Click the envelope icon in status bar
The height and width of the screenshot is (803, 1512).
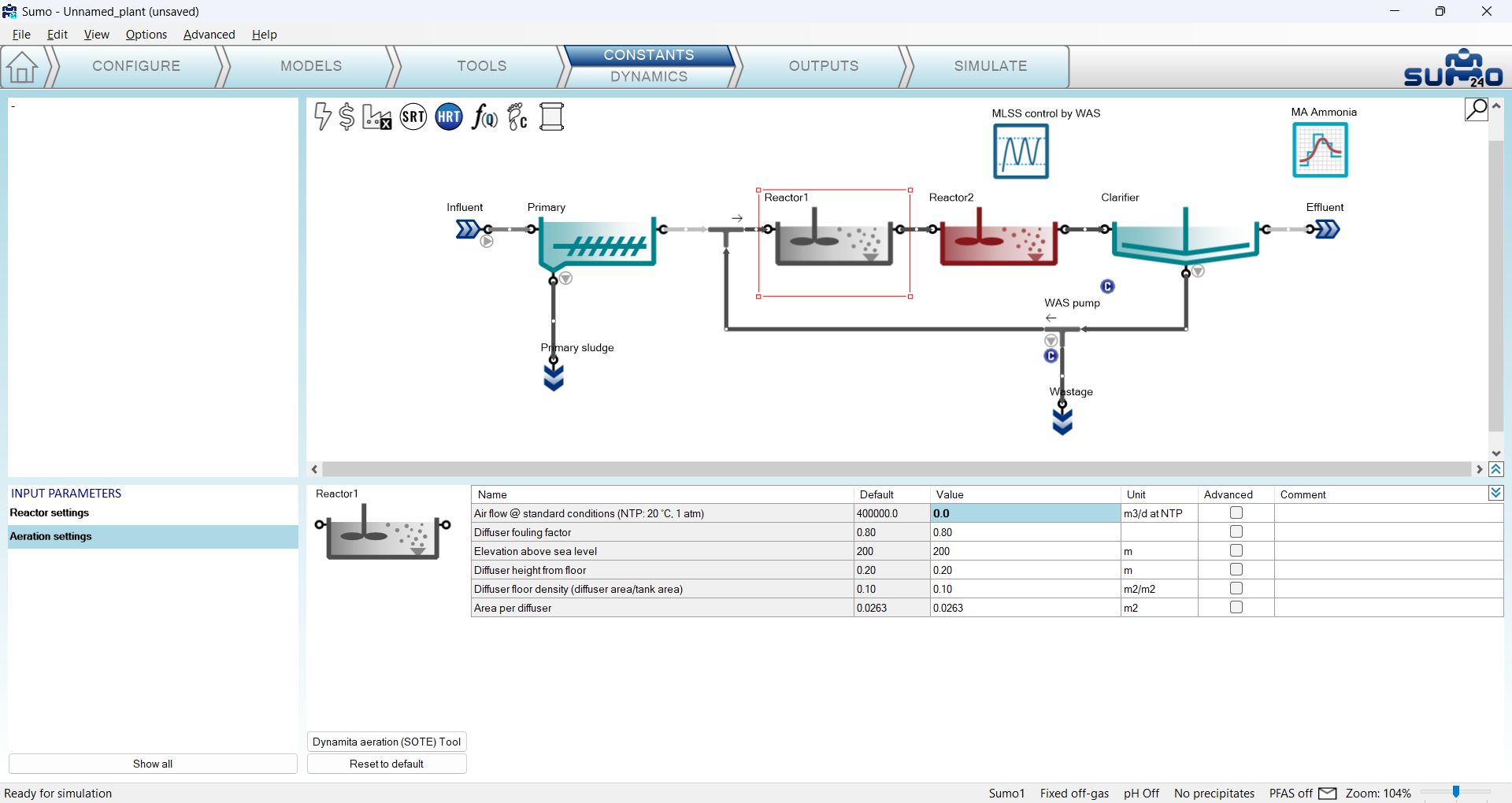pyautogui.click(x=1328, y=794)
